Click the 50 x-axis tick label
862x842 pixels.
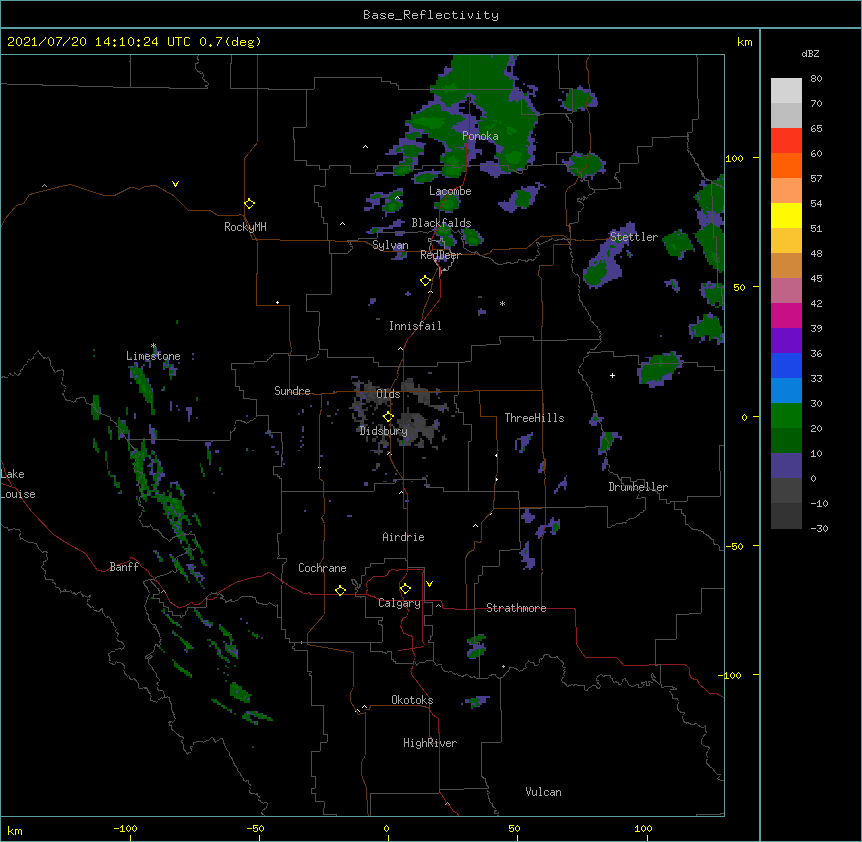(514, 828)
